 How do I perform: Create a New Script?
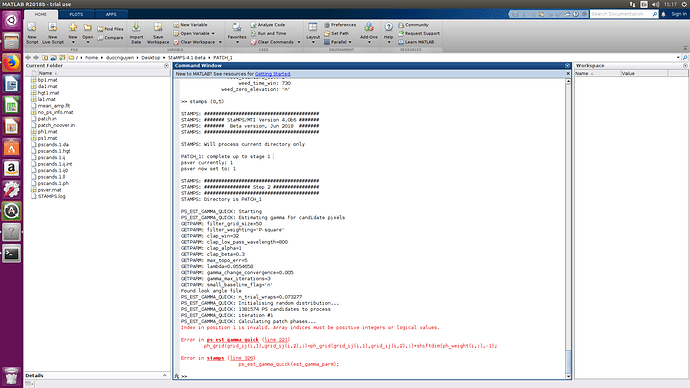(x=32, y=33)
